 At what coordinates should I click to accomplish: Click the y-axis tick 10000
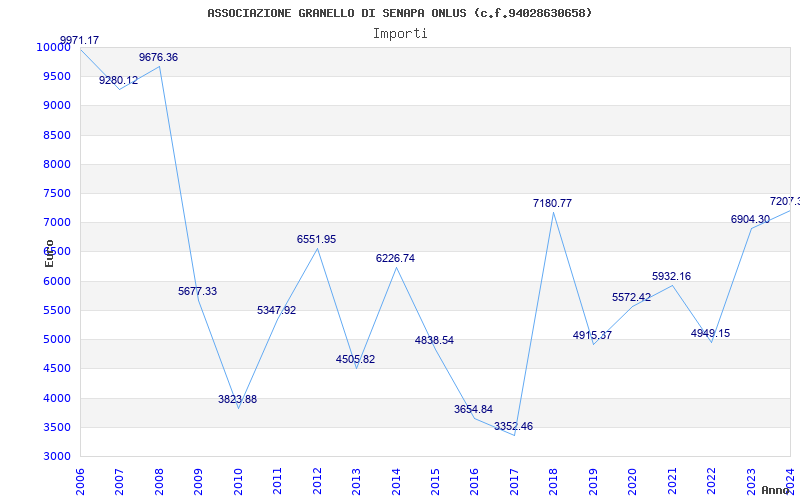pyautogui.click(x=53, y=47)
